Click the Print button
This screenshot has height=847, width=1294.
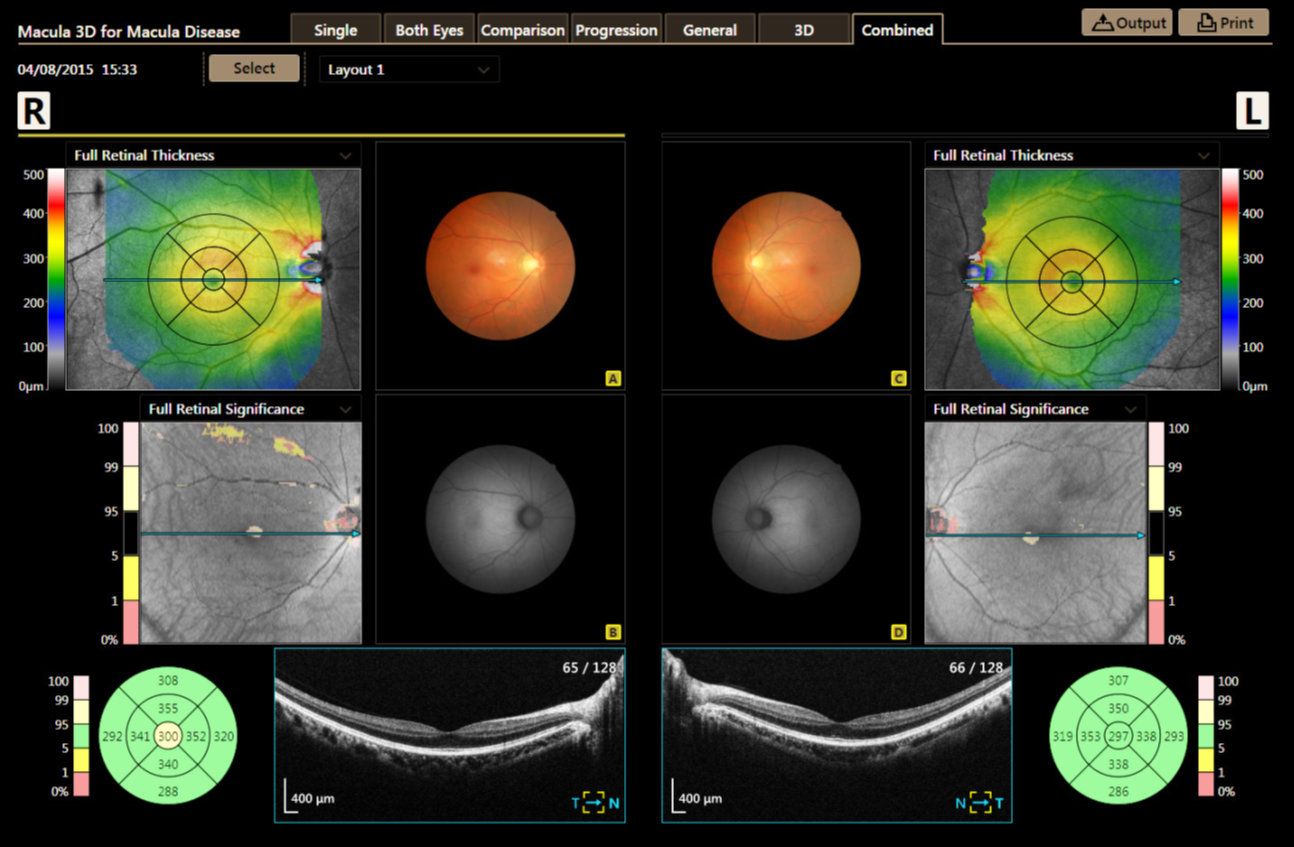1224,22
